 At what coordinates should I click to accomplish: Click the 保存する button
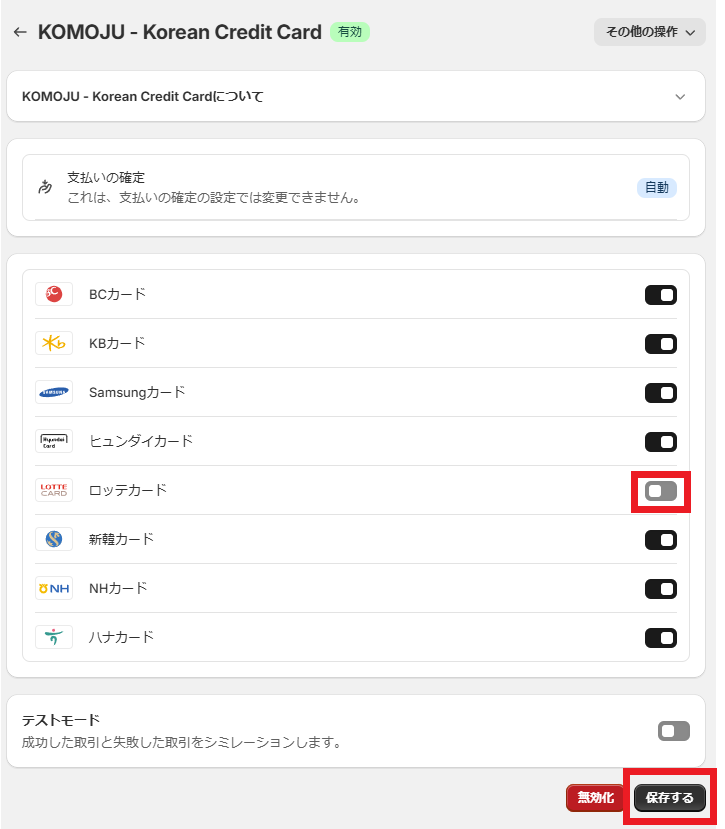(x=669, y=798)
